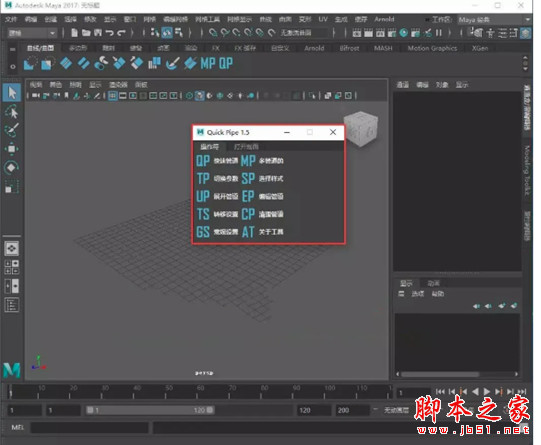Click MEL command line label
Screen dimensions: 541x445
point(18,427)
